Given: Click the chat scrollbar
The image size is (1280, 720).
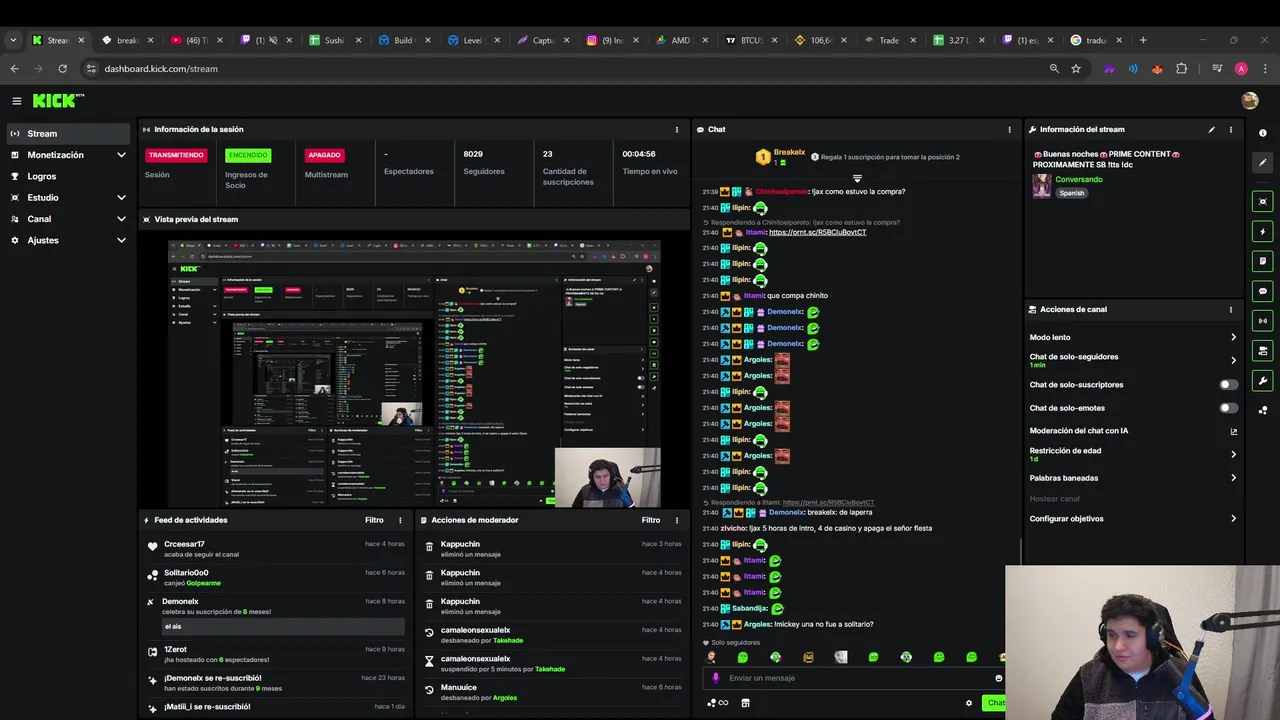Looking at the screenshot, I should (x=1020, y=550).
